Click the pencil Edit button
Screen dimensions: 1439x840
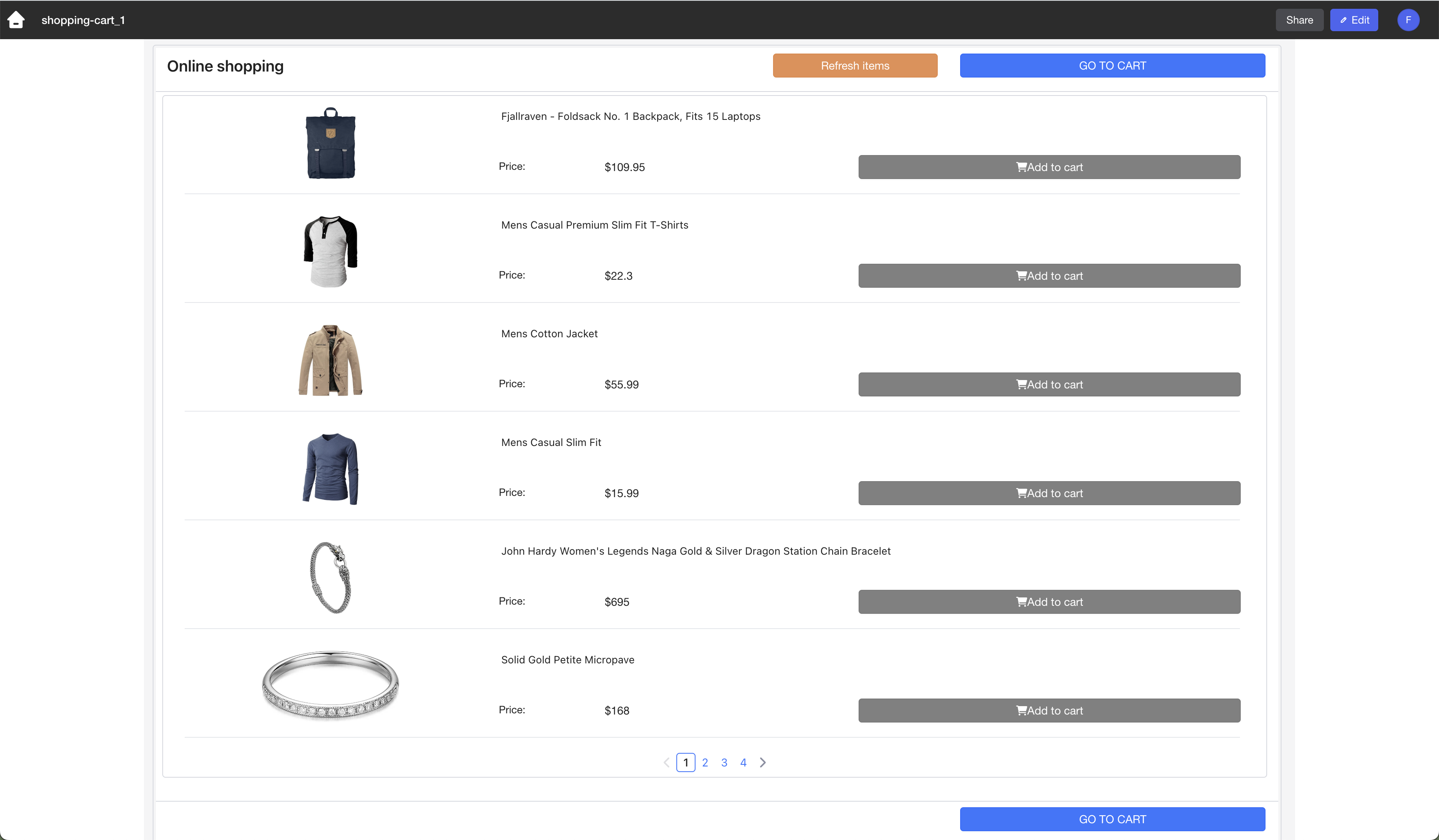click(1354, 20)
